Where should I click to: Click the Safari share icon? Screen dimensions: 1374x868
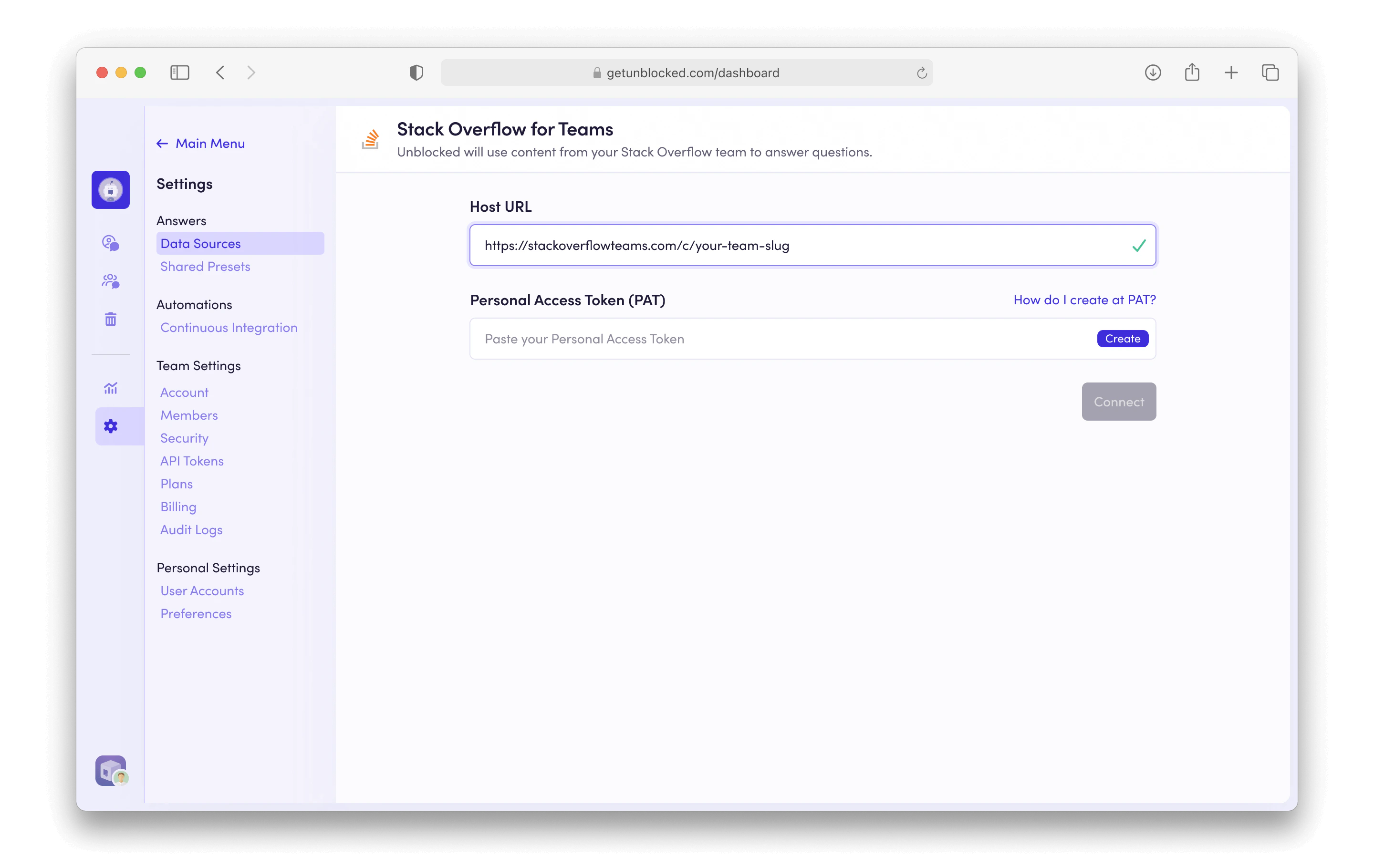click(x=1192, y=72)
